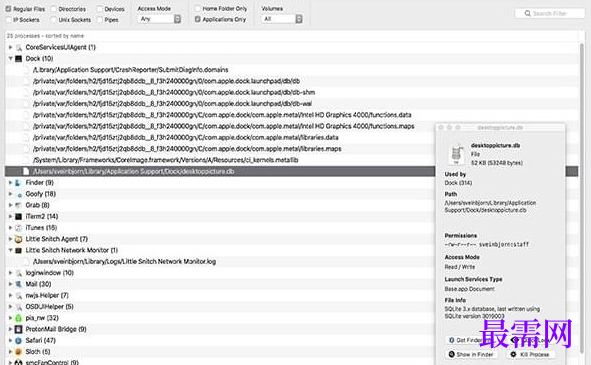591x365 pixels.
Task: Click the Search Filter field
Action: (x=550, y=14)
